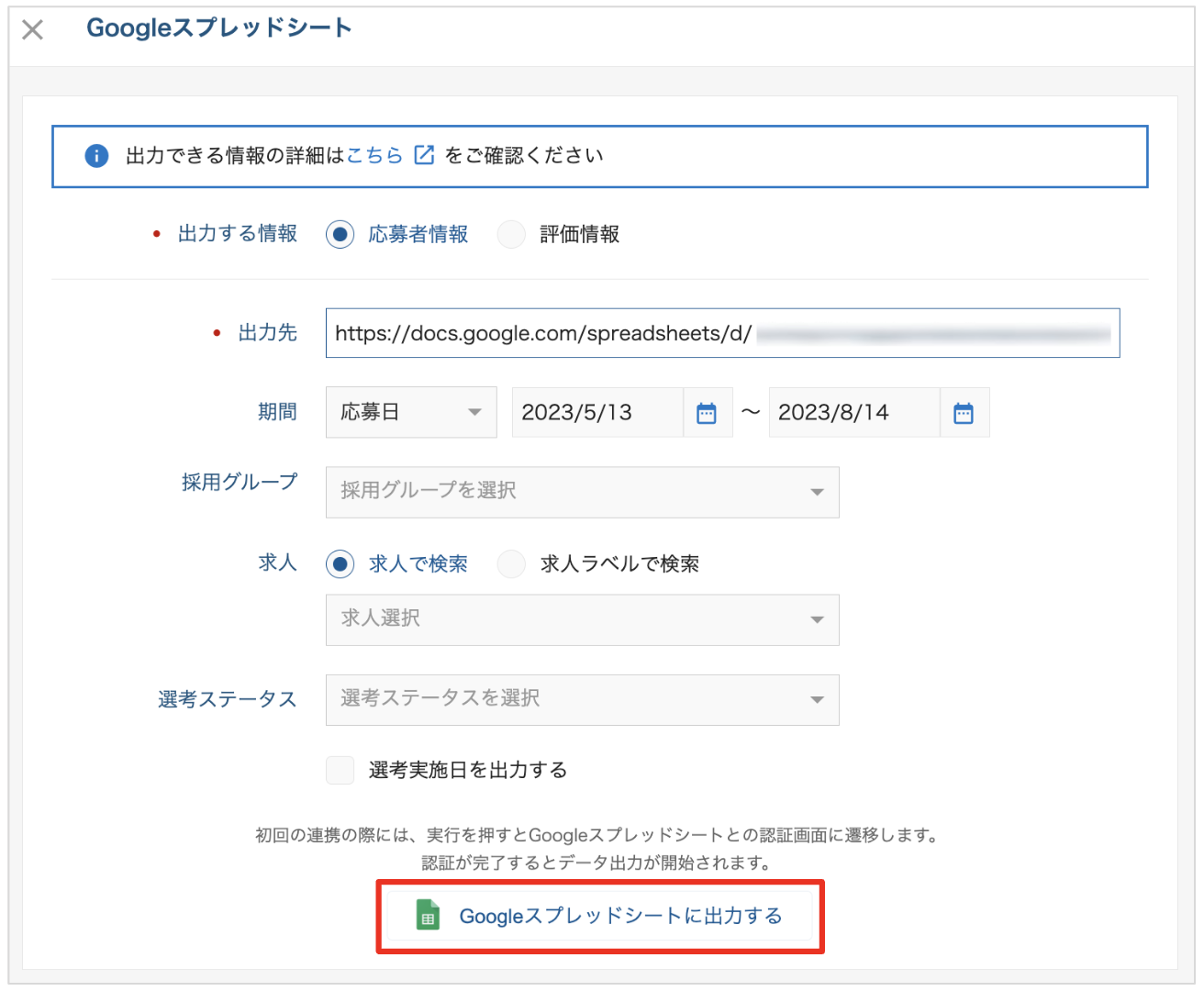
Task: Open calendar for end date 2023/8/14
Action: coord(964,413)
